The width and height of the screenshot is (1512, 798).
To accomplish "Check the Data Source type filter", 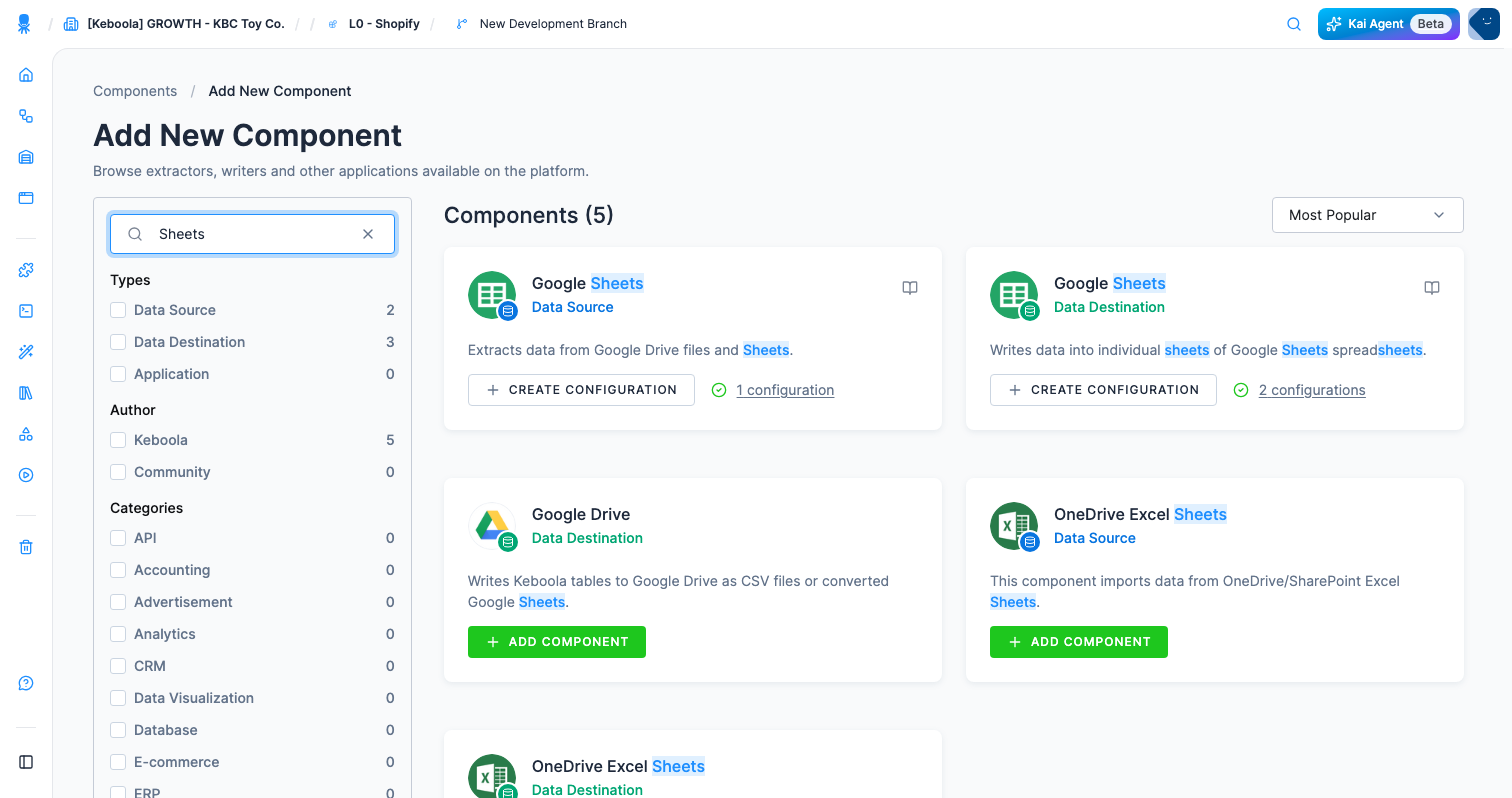I will (118, 310).
